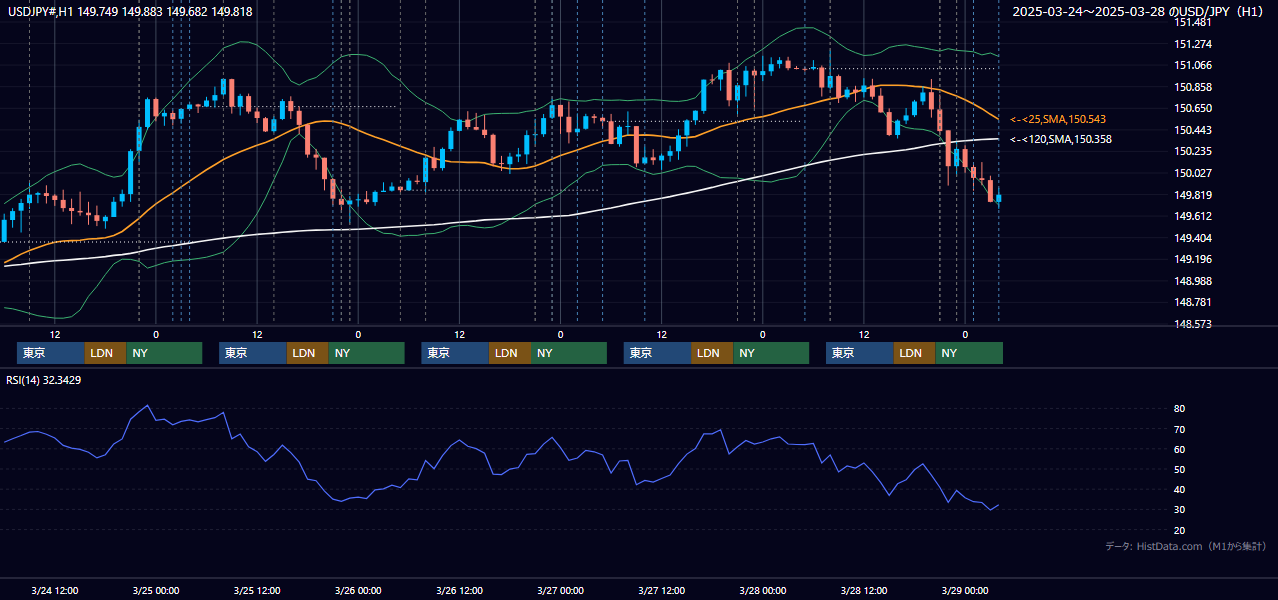The height and width of the screenshot is (600, 1278).
Task: Click the RSI scale value 50
Action: [1180, 469]
